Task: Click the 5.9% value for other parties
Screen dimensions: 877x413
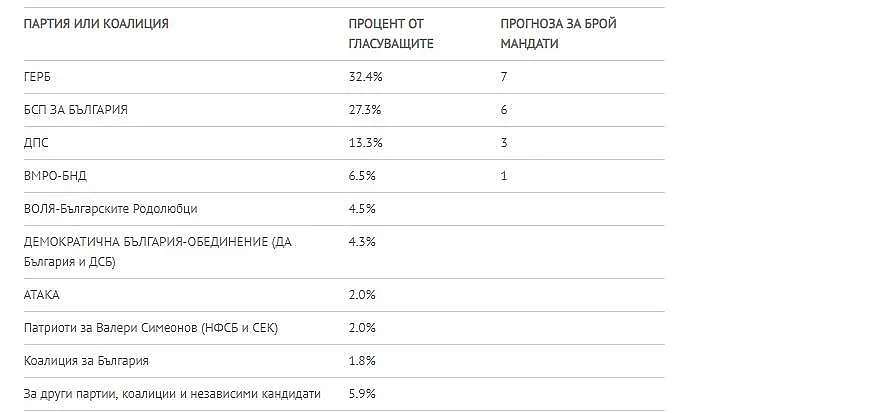Action: (362, 394)
